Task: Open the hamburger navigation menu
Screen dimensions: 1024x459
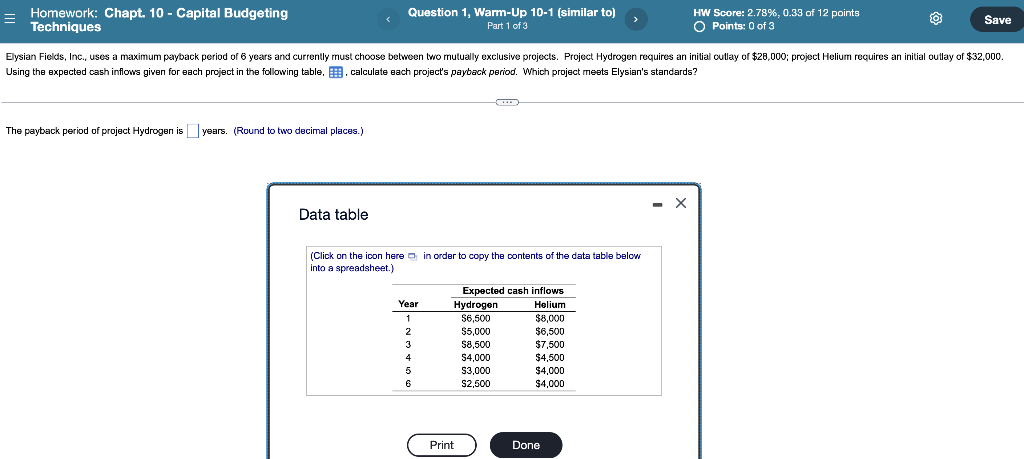Action: [9, 20]
